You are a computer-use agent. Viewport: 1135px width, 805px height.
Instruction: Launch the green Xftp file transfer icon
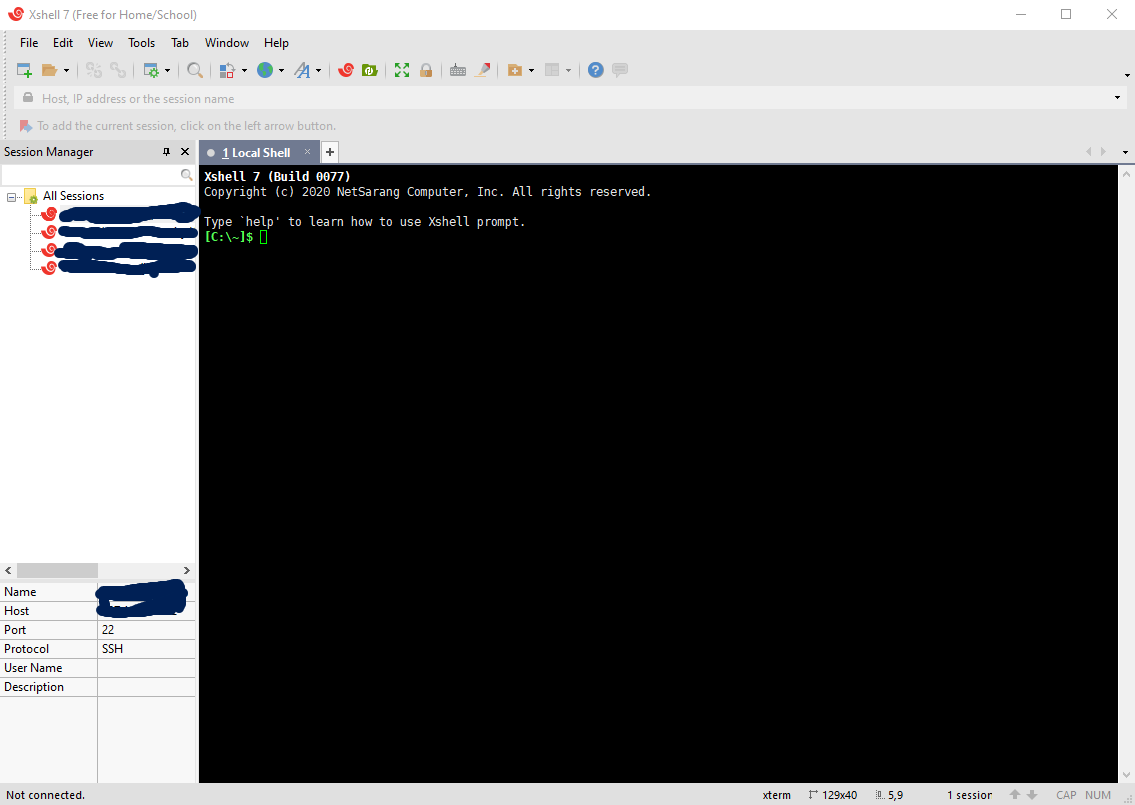click(x=370, y=70)
